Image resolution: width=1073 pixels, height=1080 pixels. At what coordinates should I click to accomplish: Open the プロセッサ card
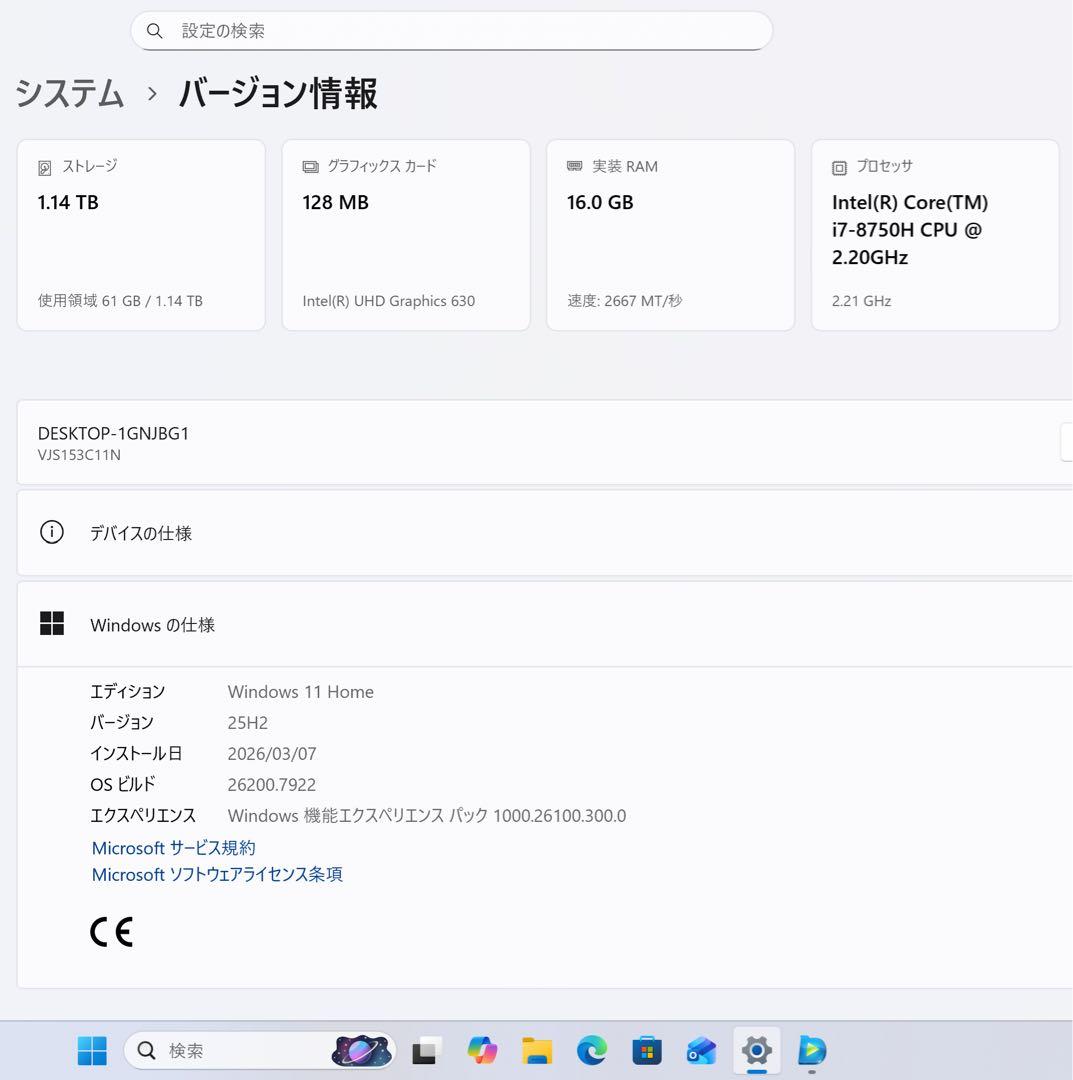pyautogui.click(x=935, y=235)
